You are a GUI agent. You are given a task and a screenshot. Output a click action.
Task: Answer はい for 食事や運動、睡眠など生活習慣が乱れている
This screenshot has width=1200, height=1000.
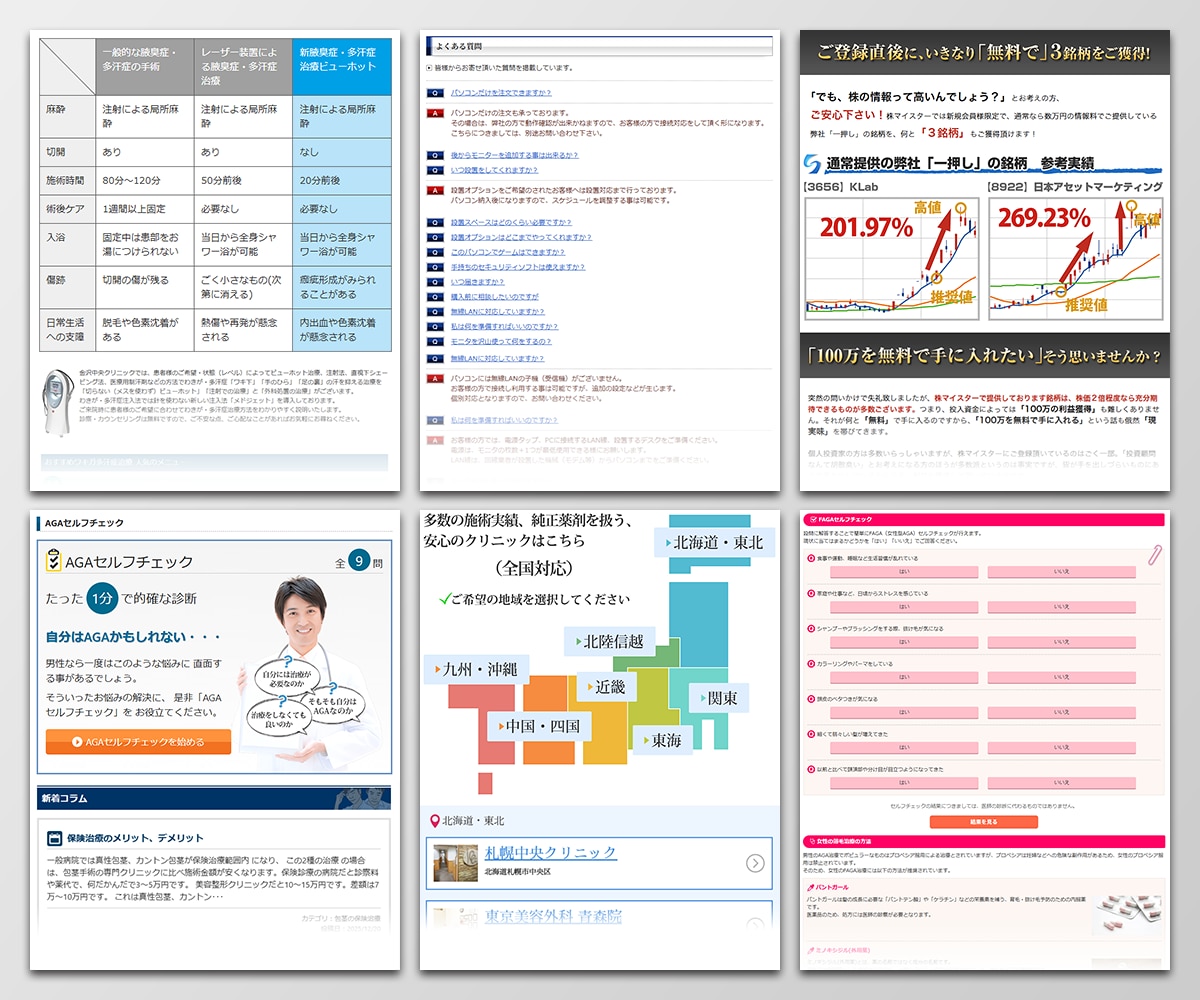click(x=903, y=572)
